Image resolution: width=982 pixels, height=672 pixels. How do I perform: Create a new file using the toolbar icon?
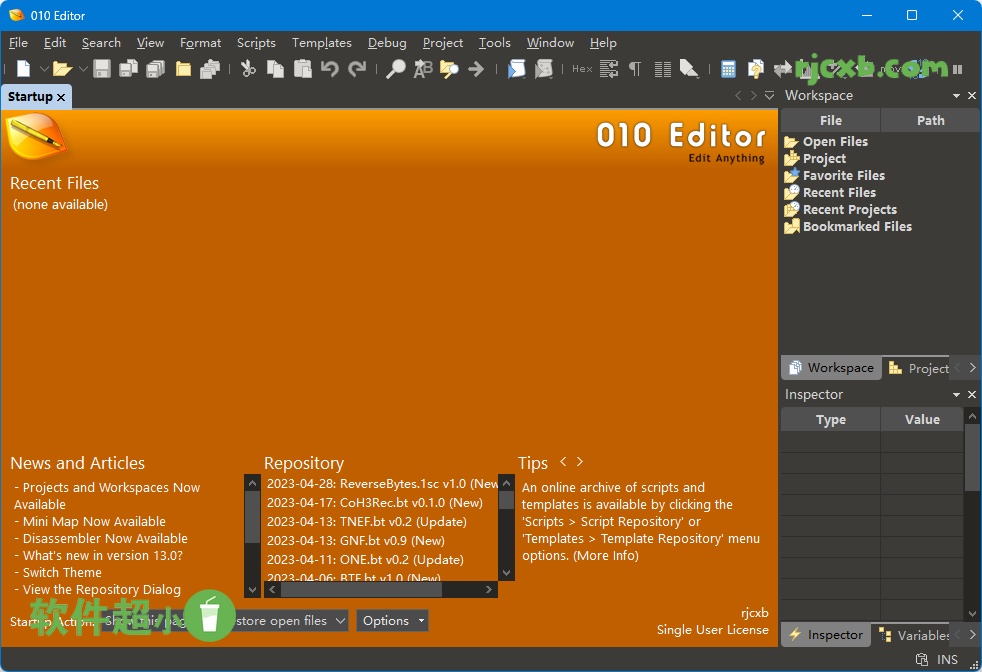(22, 68)
